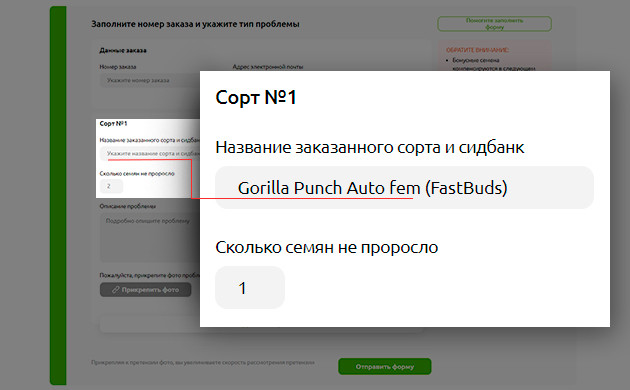Click the enlarged 'Название заказанного сорта и сидбанк' label
This screenshot has height=390, width=630.
coord(370,147)
